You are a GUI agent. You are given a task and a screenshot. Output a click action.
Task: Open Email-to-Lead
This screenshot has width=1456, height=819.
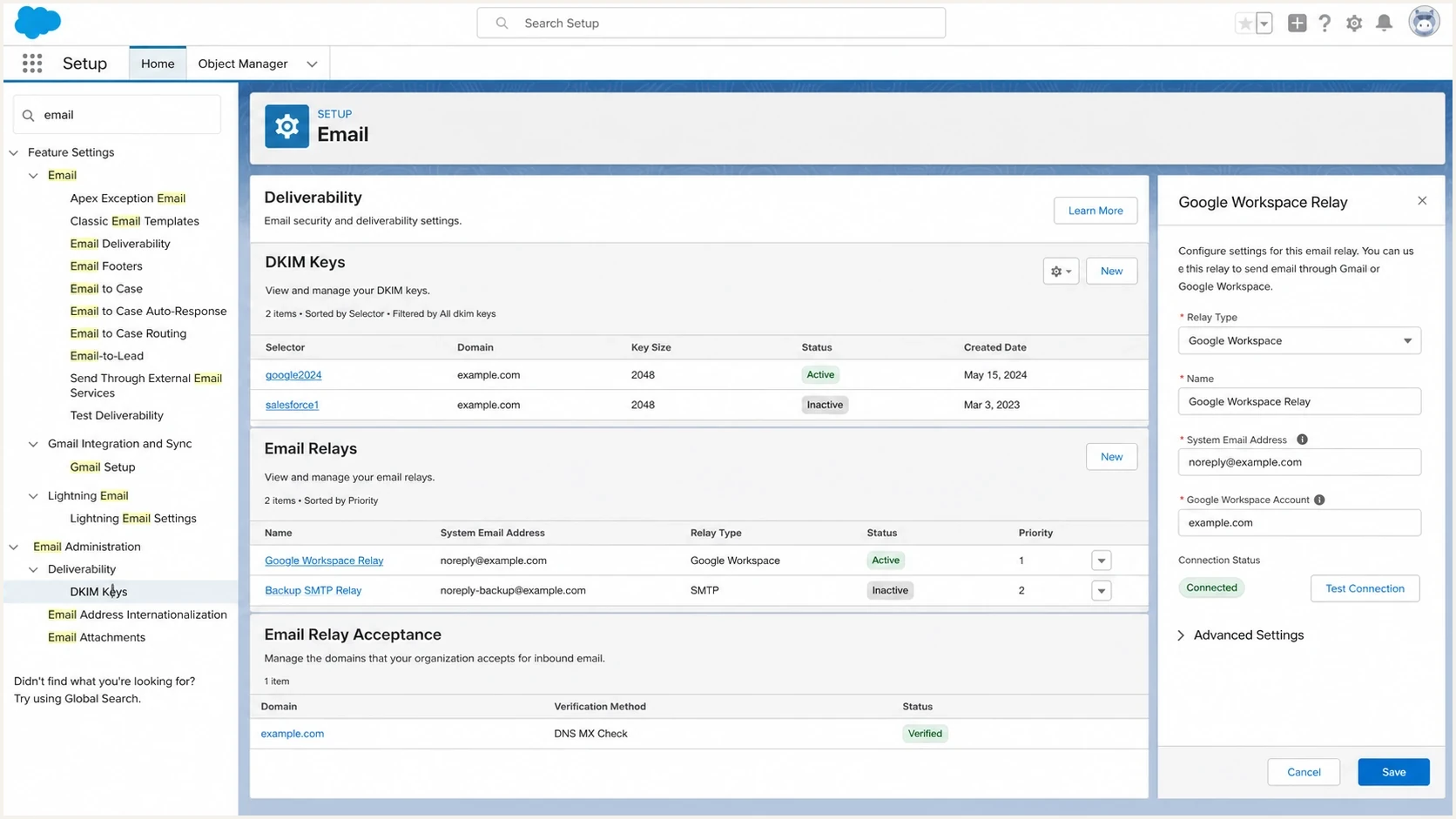[x=107, y=356]
